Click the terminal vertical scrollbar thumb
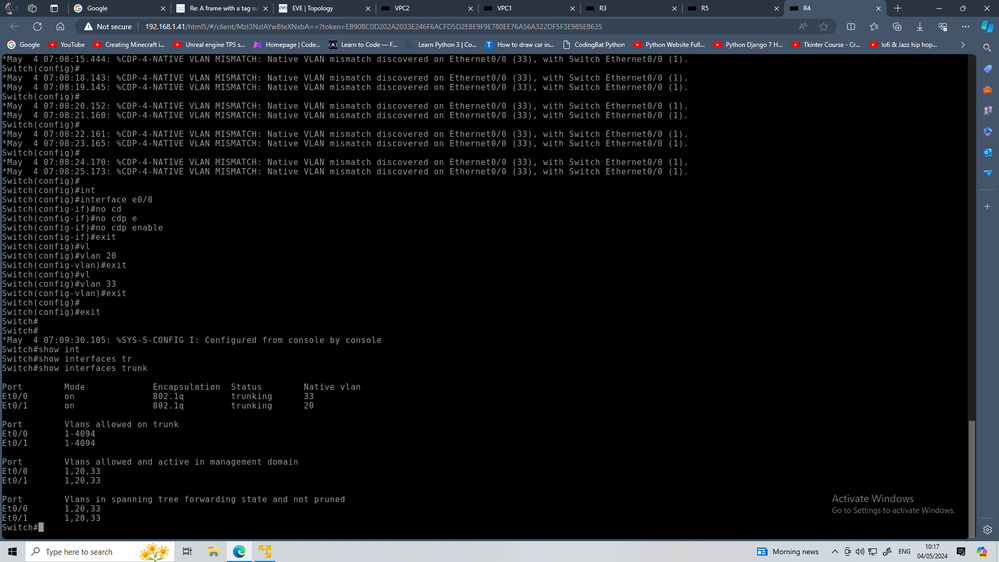999x562 pixels. [972, 478]
